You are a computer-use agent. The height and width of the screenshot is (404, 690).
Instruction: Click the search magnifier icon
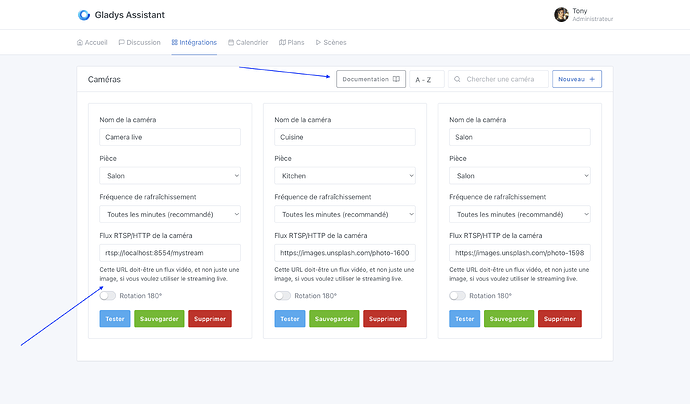coord(458,79)
